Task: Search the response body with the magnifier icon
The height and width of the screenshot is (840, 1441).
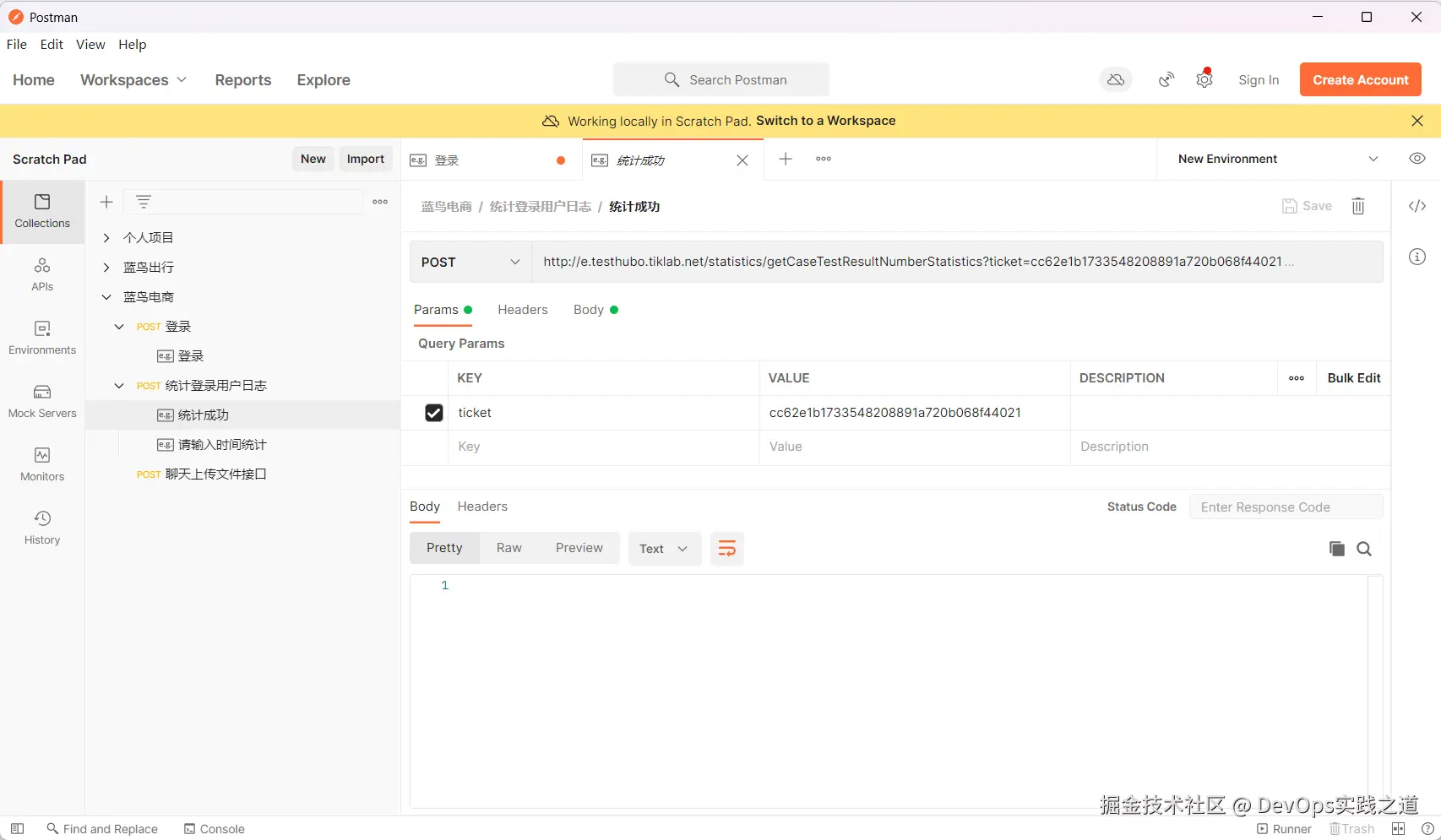Action: [1364, 549]
